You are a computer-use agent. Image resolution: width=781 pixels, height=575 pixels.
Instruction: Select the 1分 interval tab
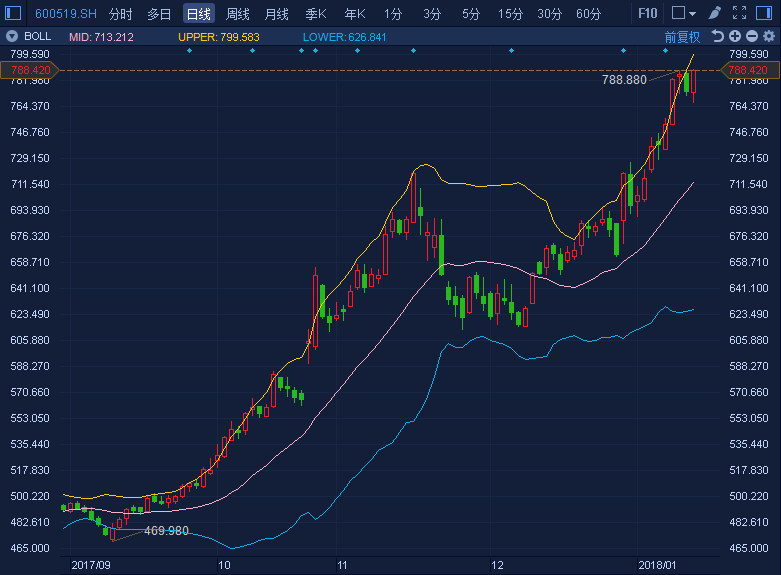coord(393,14)
